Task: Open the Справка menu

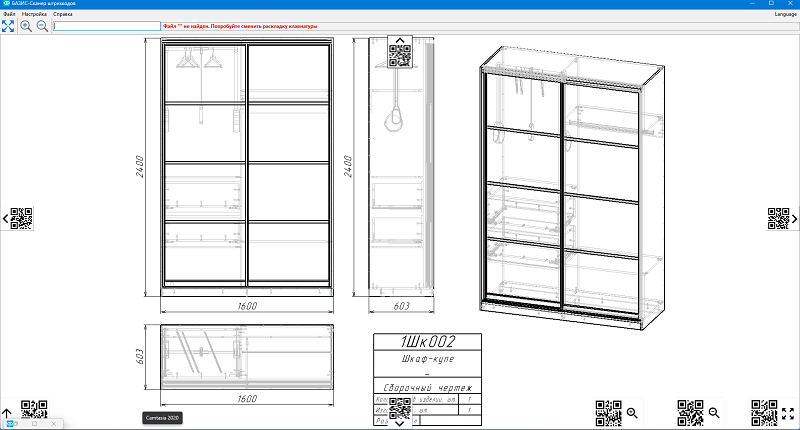Action: [x=63, y=14]
